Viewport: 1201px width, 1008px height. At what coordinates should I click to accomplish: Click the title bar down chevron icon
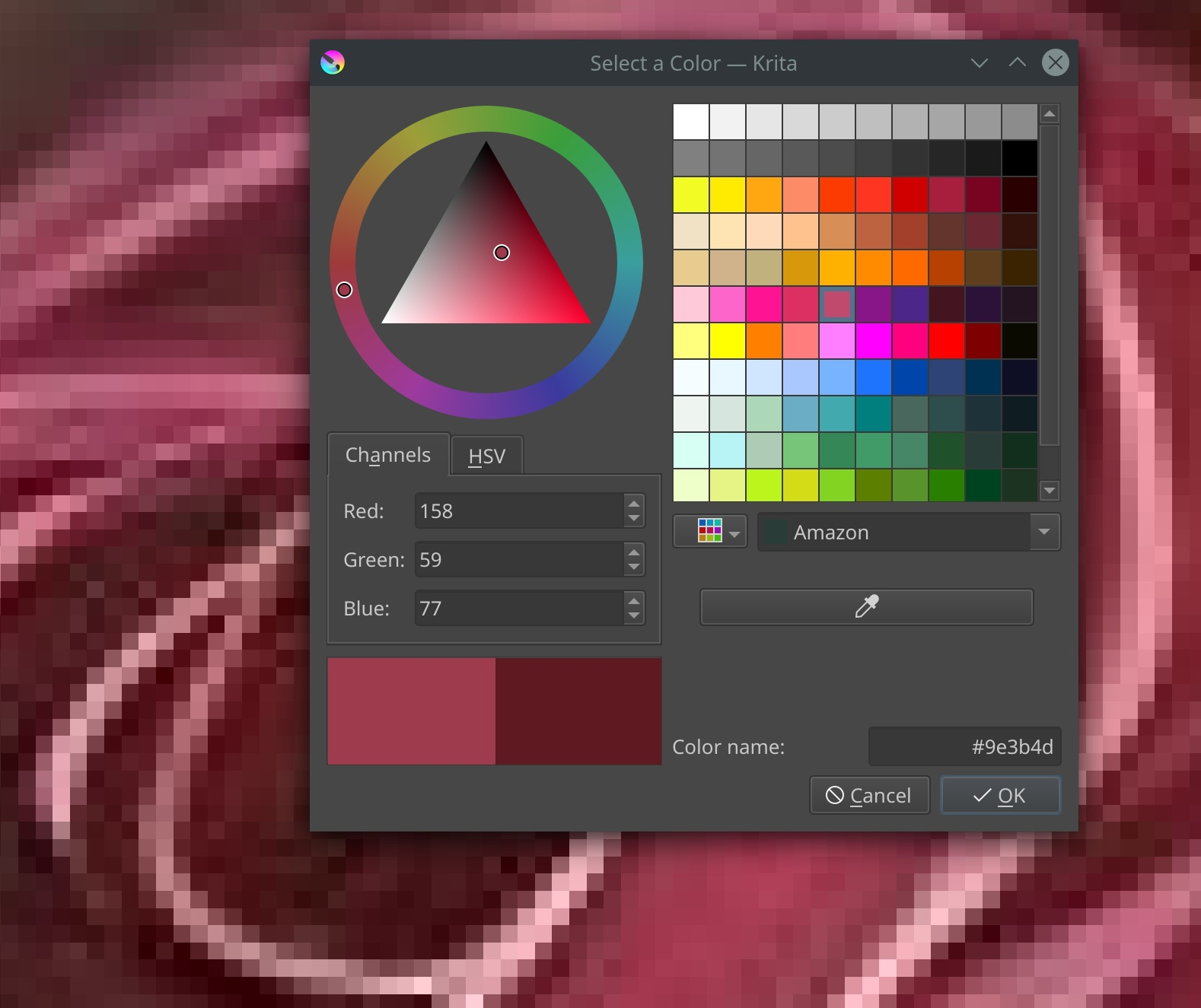(980, 63)
